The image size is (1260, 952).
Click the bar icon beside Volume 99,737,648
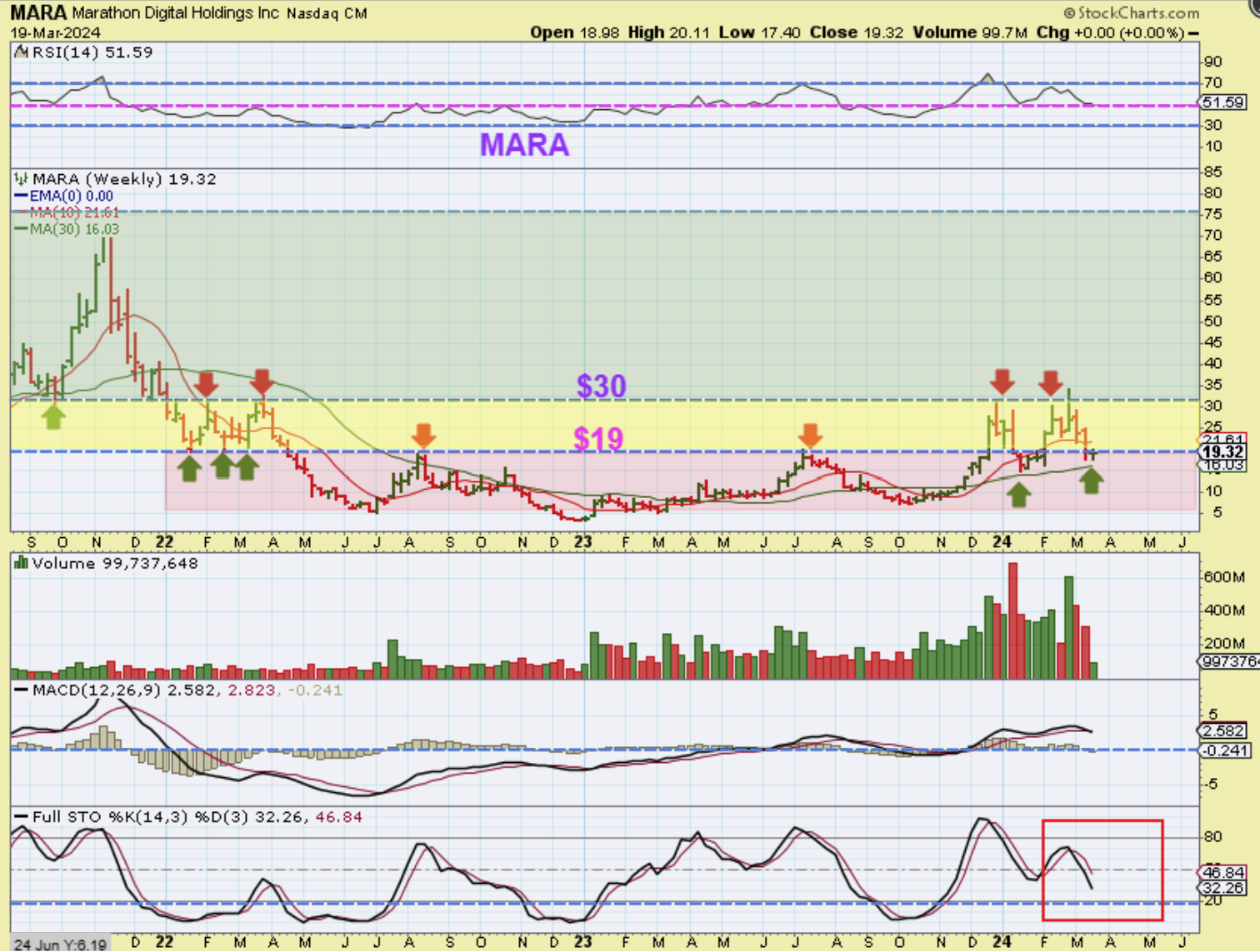coord(21,563)
